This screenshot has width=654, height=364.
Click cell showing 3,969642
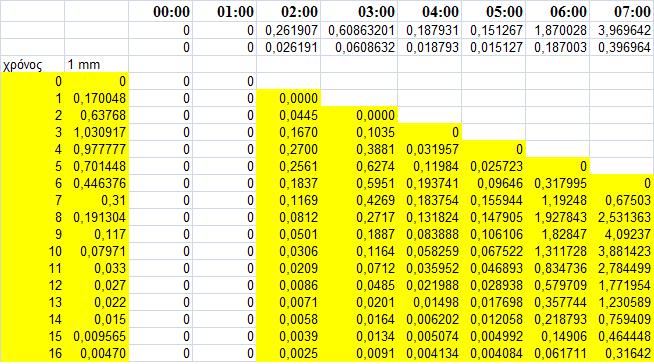[x=622, y=30]
